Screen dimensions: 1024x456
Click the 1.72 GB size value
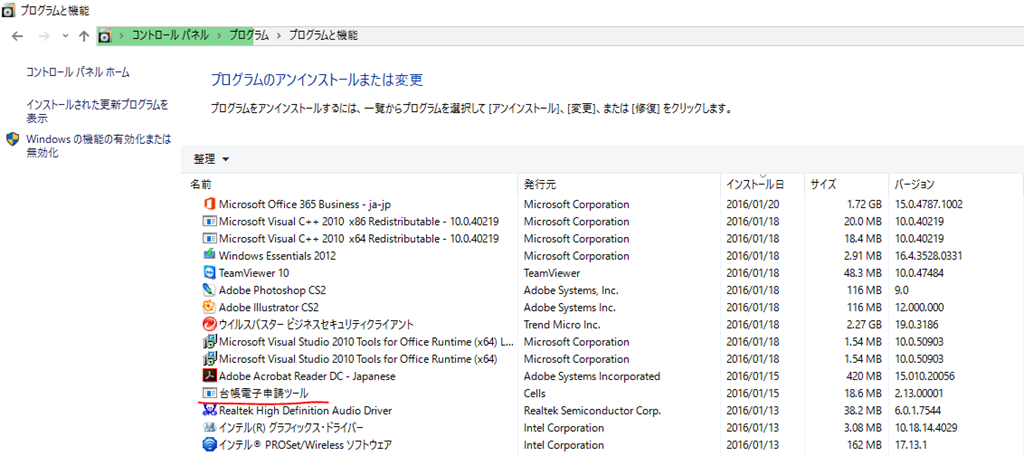pos(862,204)
